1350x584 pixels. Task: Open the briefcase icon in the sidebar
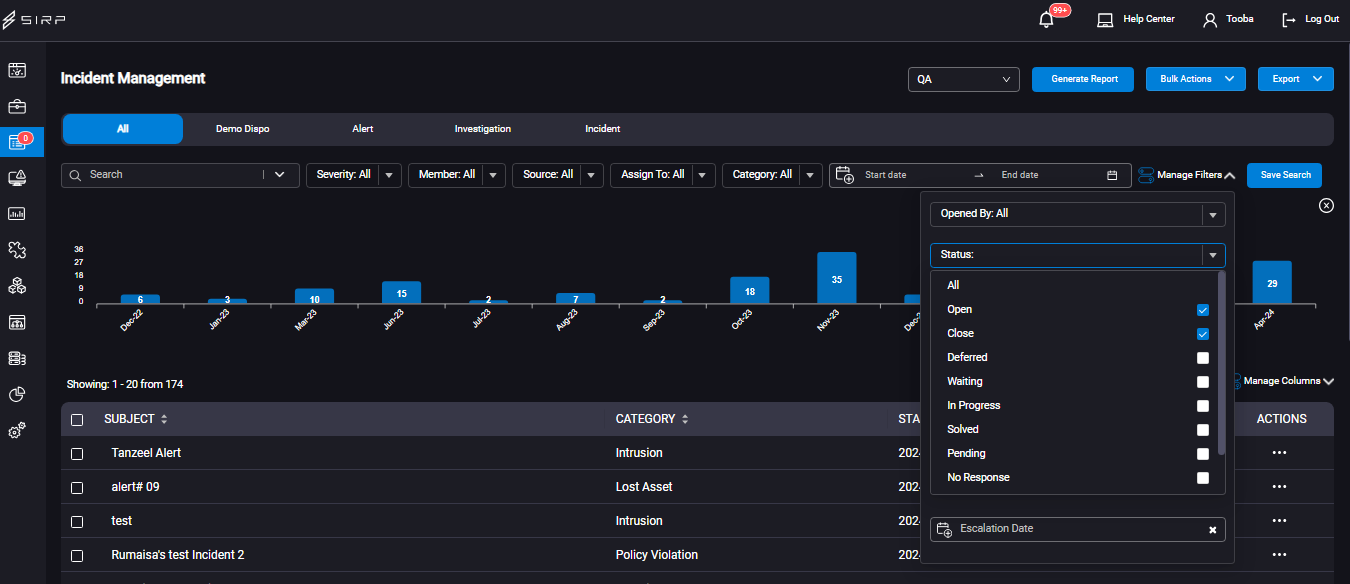click(17, 106)
